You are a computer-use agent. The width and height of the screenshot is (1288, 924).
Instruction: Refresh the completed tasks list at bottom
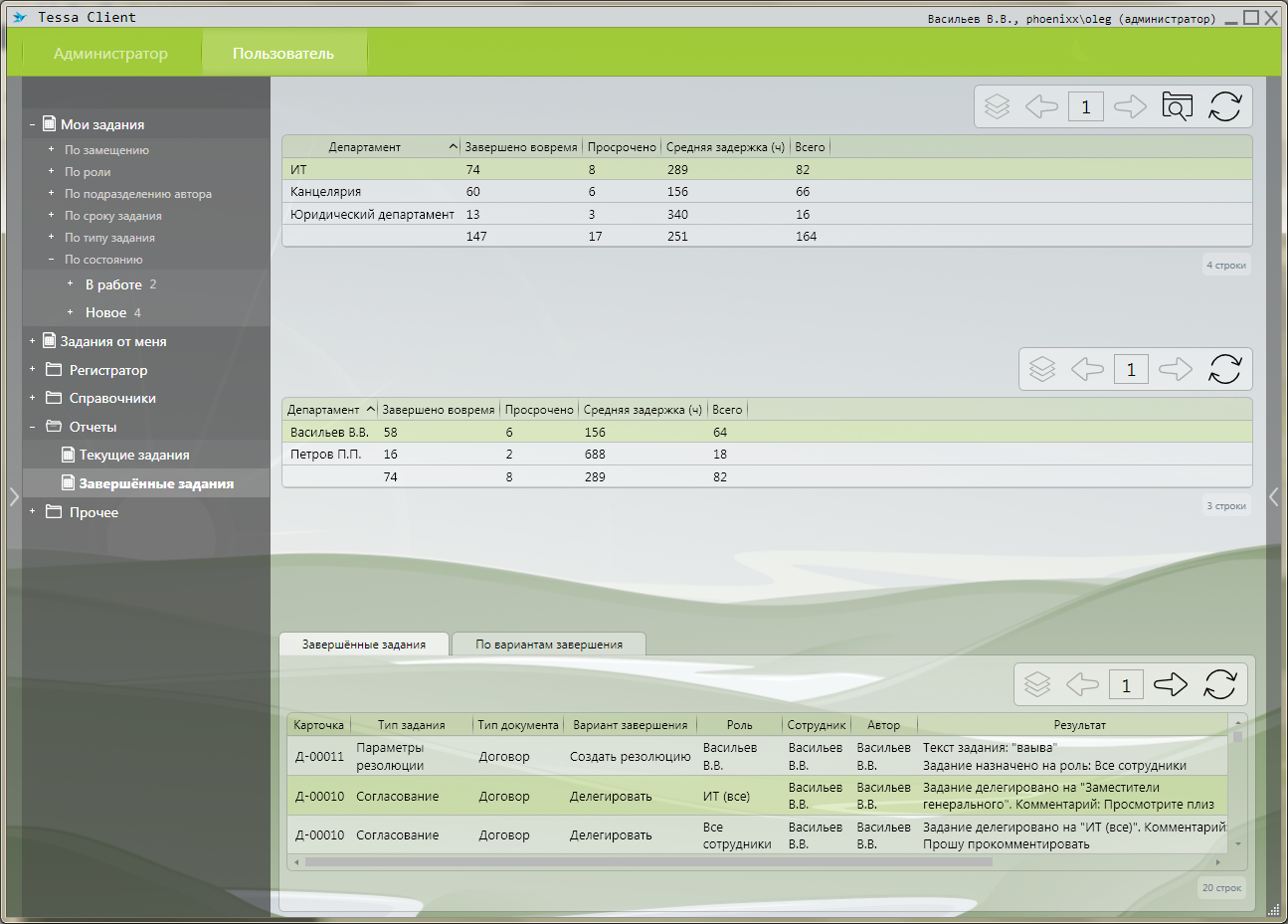1219,684
